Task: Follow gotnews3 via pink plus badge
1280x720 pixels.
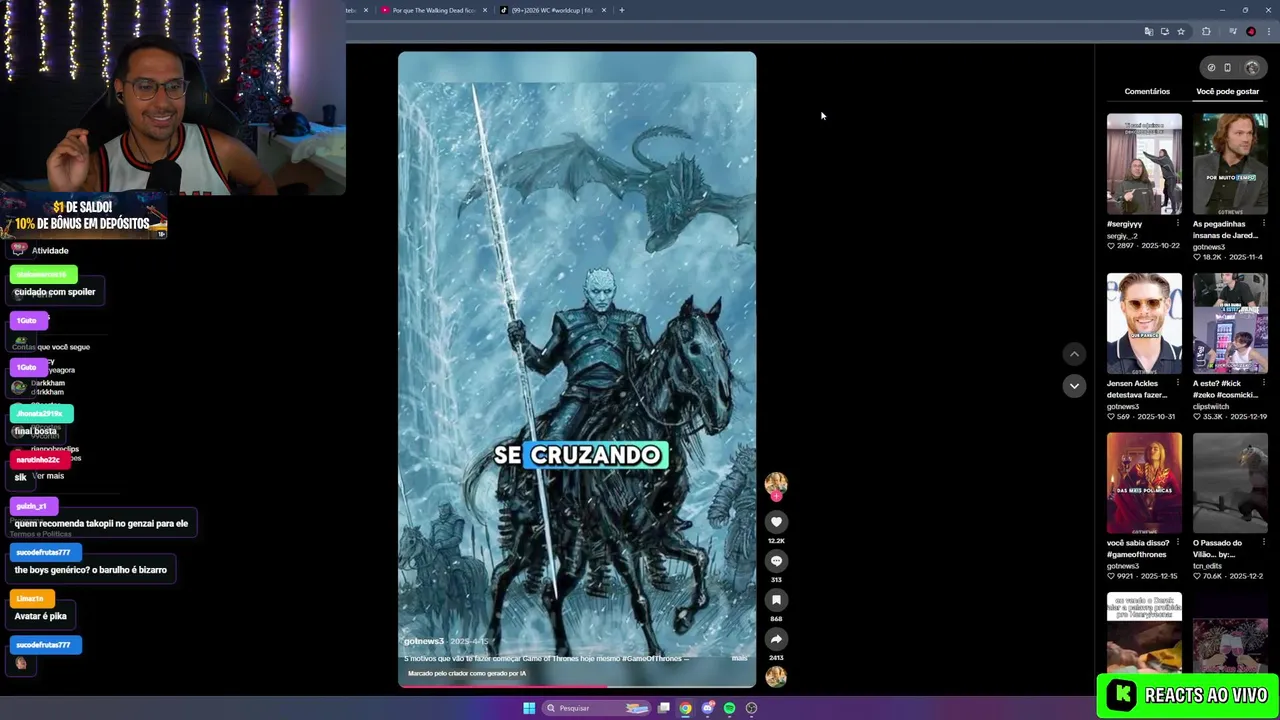Action: point(776,496)
